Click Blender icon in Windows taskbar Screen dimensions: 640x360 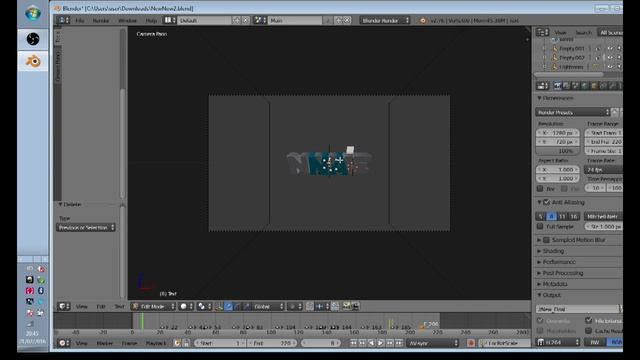(x=33, y=61)
